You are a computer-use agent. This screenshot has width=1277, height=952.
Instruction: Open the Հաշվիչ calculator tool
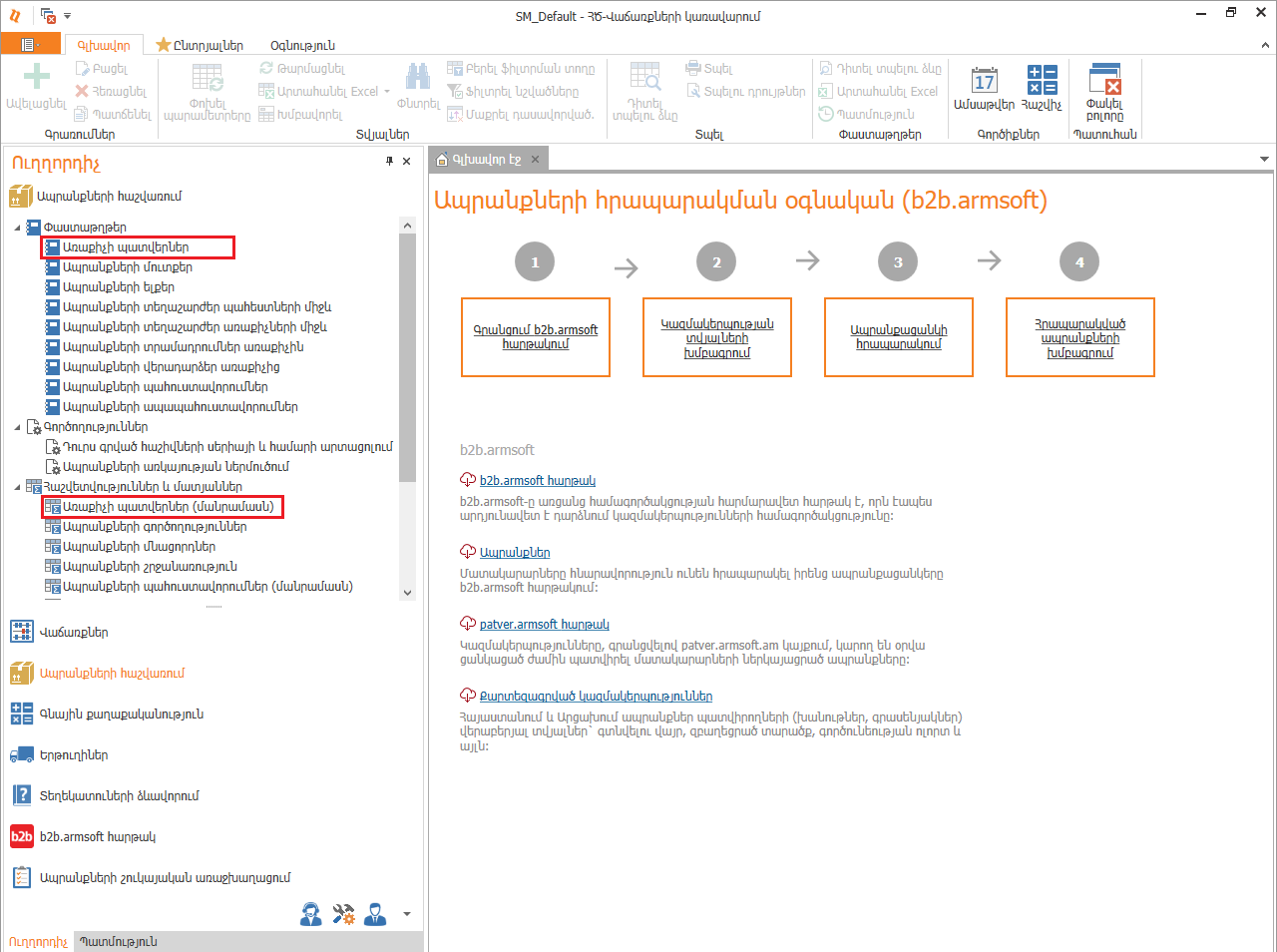coord(1042,87)
